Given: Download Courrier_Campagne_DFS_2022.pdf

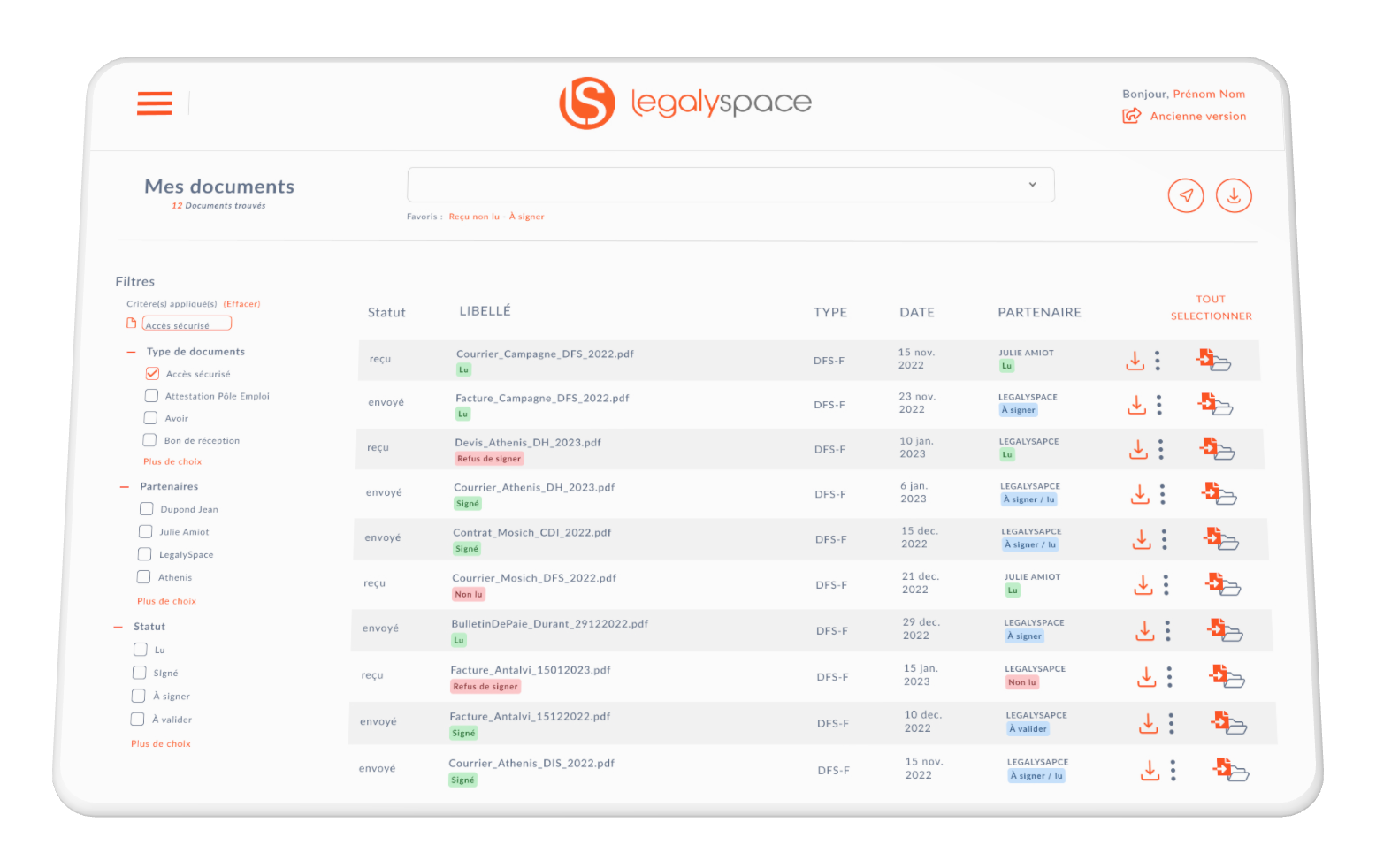Looking at the screenshot, I should click(1135, 361).
